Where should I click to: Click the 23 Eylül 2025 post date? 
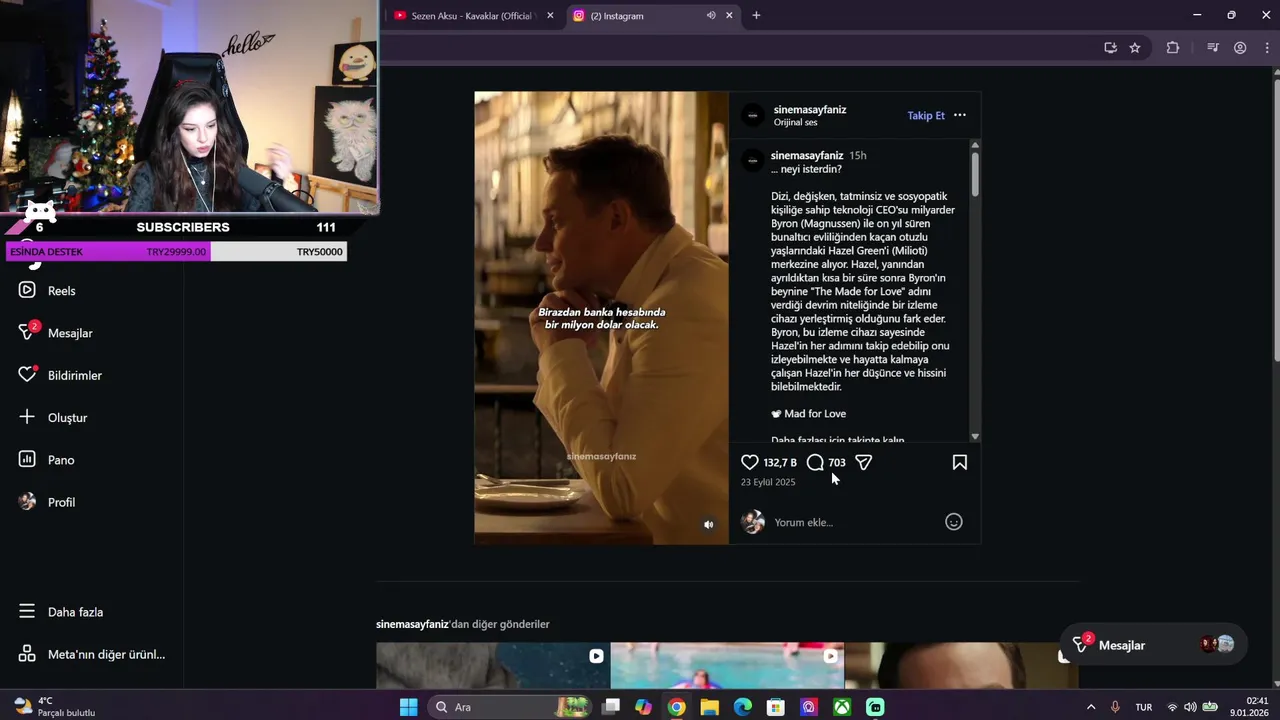click(x=768, y=482)
